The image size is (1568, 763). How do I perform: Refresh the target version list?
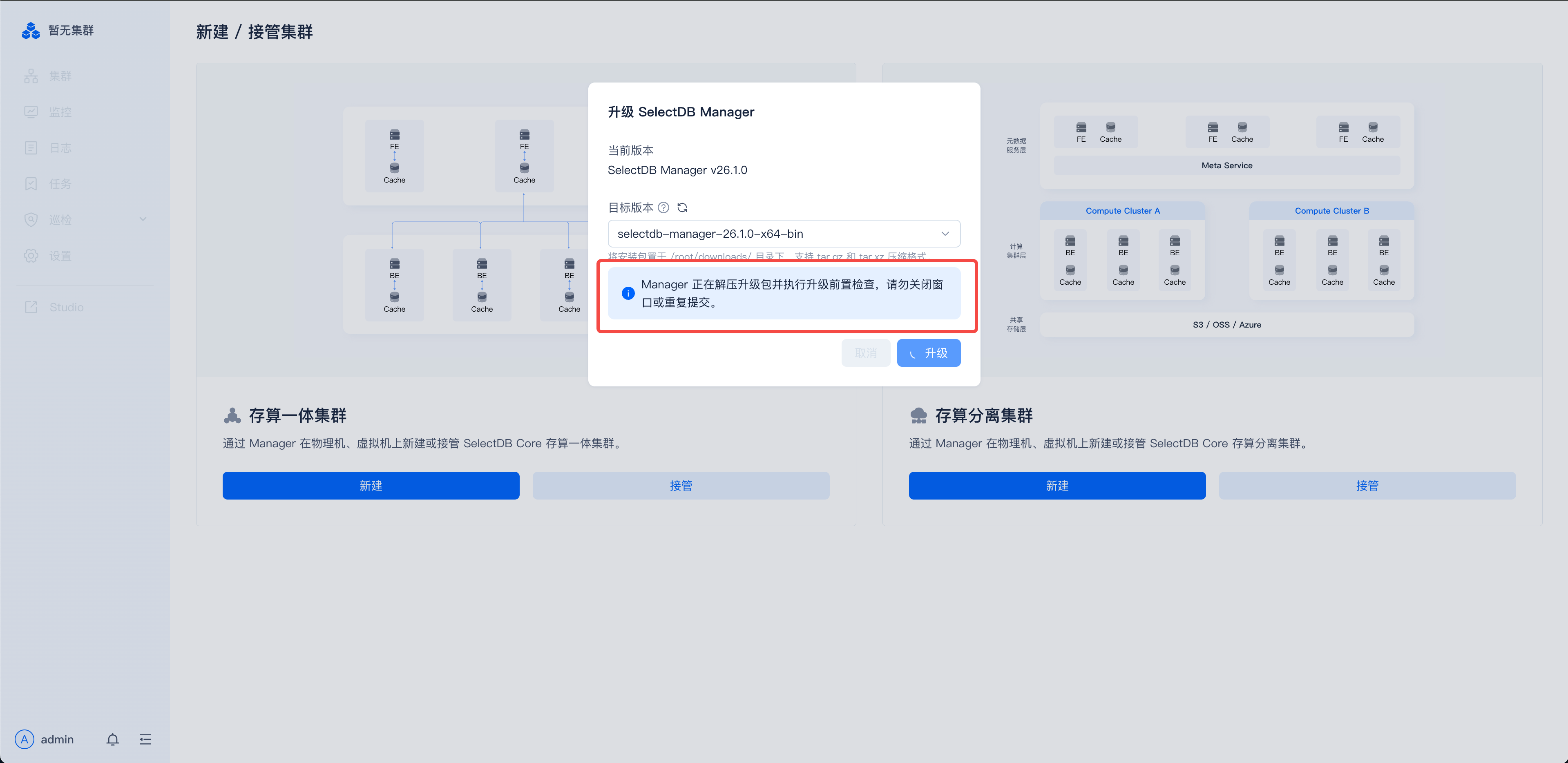tap(682, 207)
